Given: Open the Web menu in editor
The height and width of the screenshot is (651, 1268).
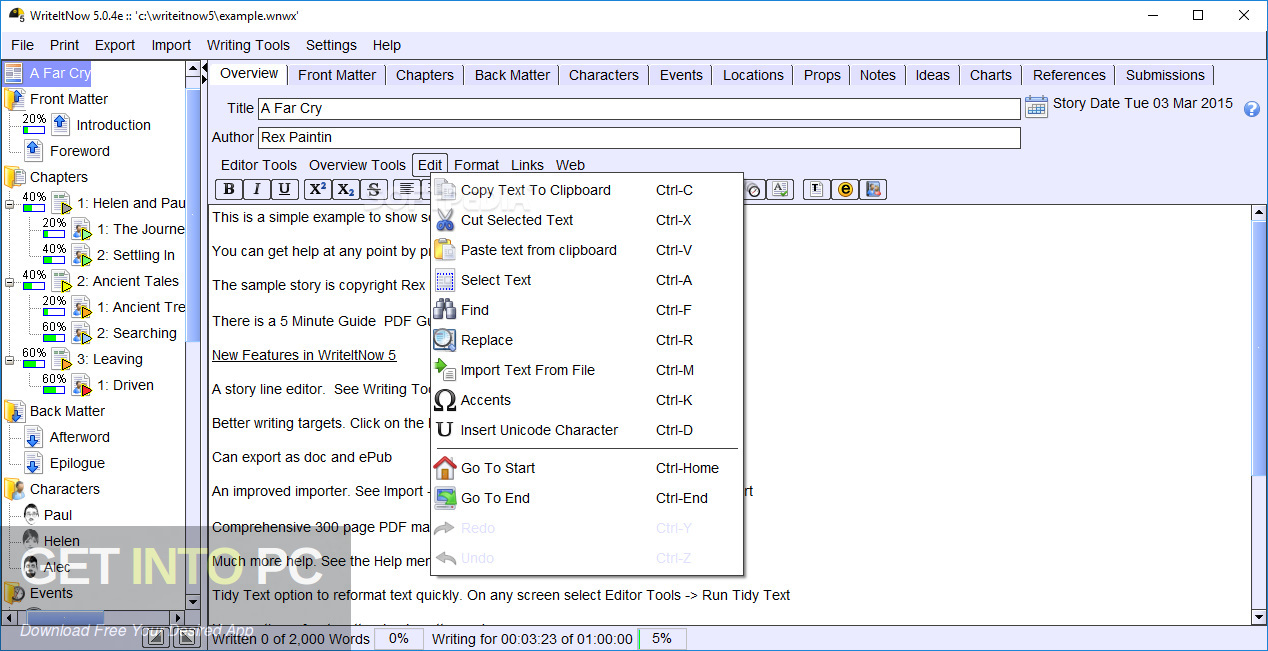Looking at the screenshot, I should point(570,165).
